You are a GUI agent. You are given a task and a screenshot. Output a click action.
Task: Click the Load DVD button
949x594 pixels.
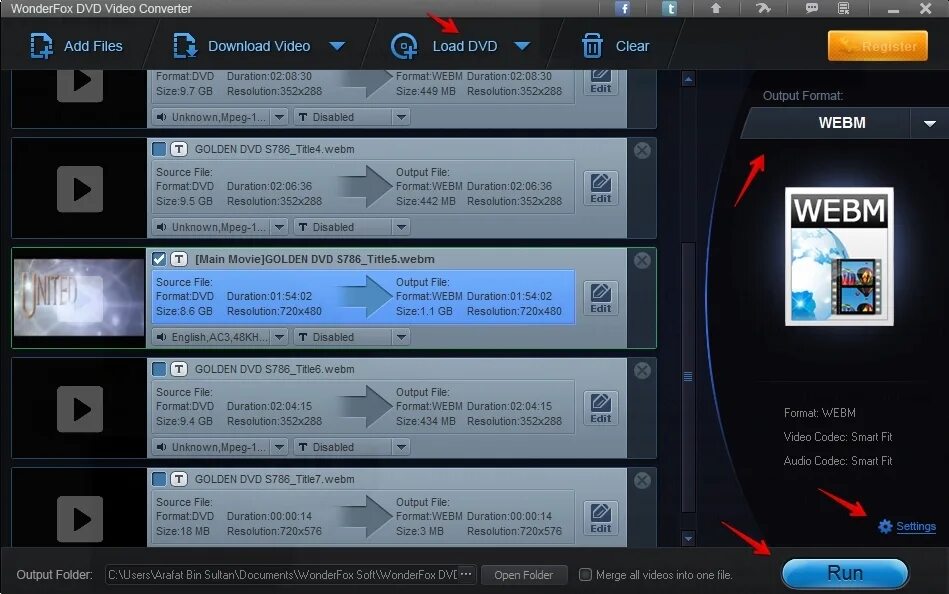coord(444,46)
